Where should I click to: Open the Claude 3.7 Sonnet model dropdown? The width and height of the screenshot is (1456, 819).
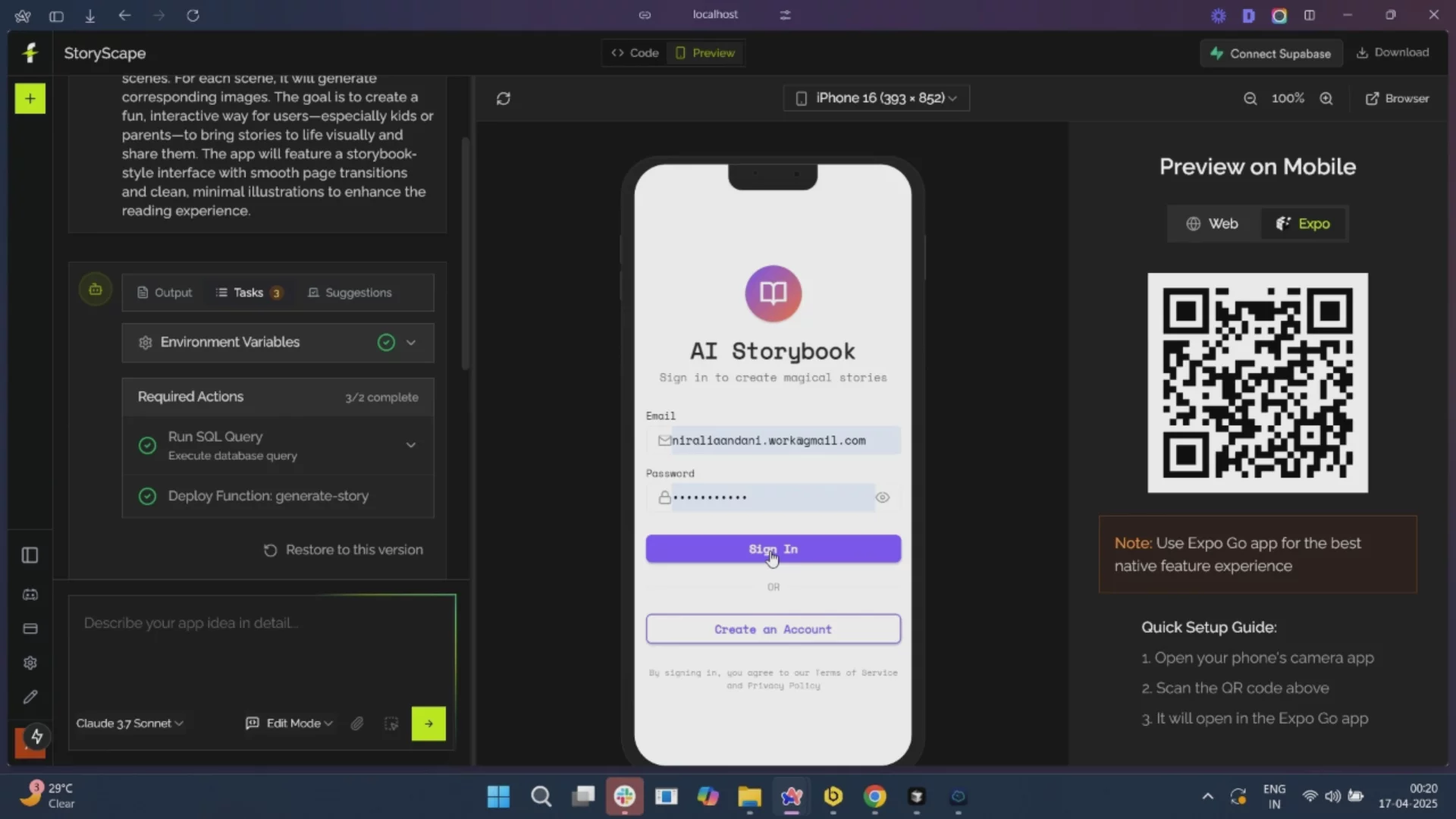[x=129, y=723]
